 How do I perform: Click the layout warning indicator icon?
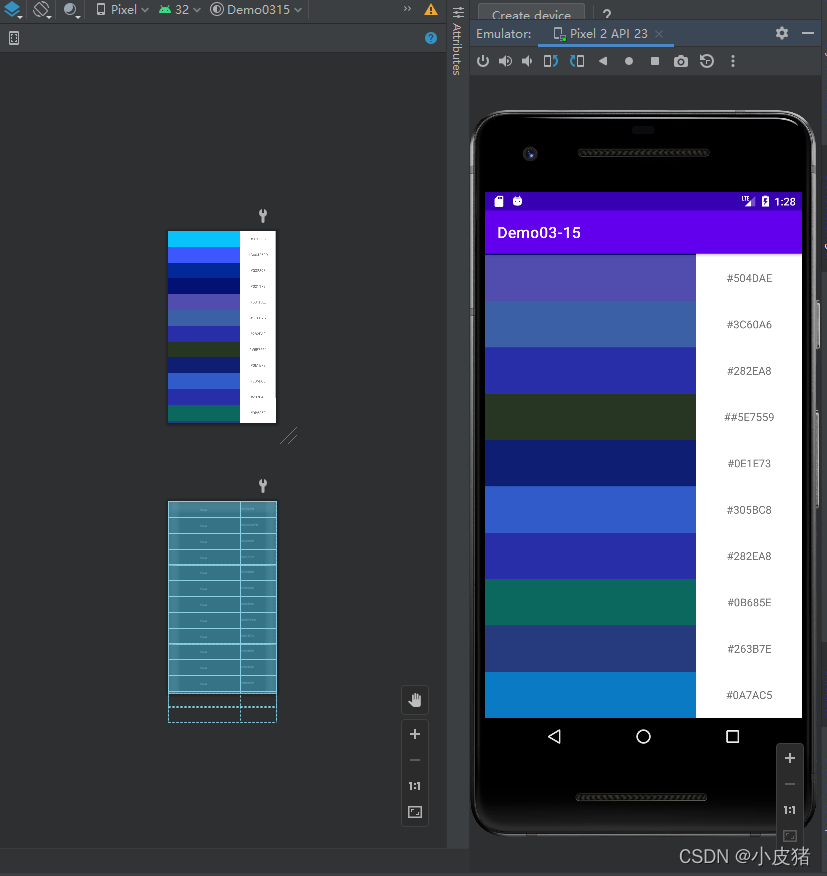coord(431,10)
